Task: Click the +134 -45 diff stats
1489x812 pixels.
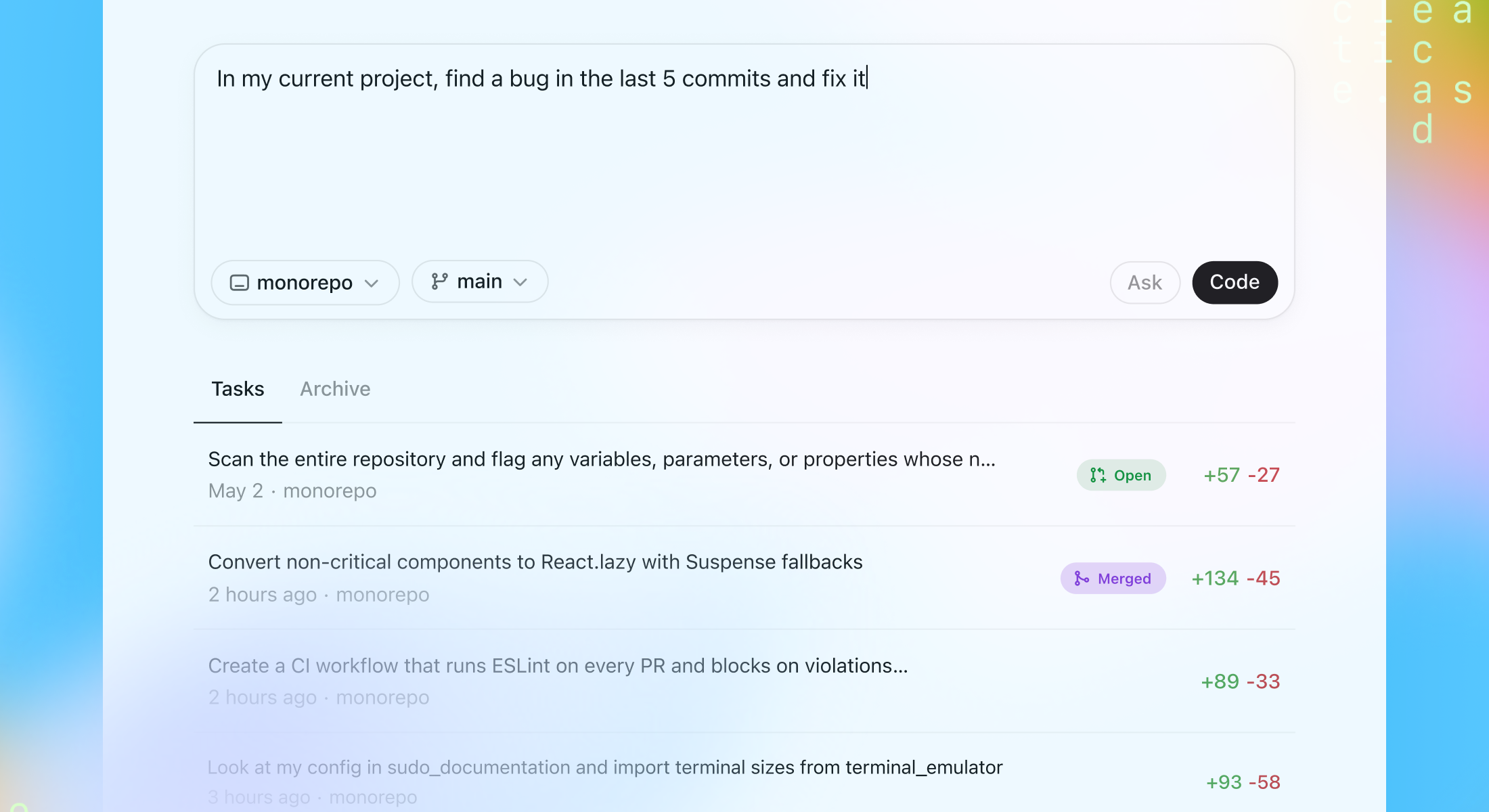Action: click(x=1236, y=579)
